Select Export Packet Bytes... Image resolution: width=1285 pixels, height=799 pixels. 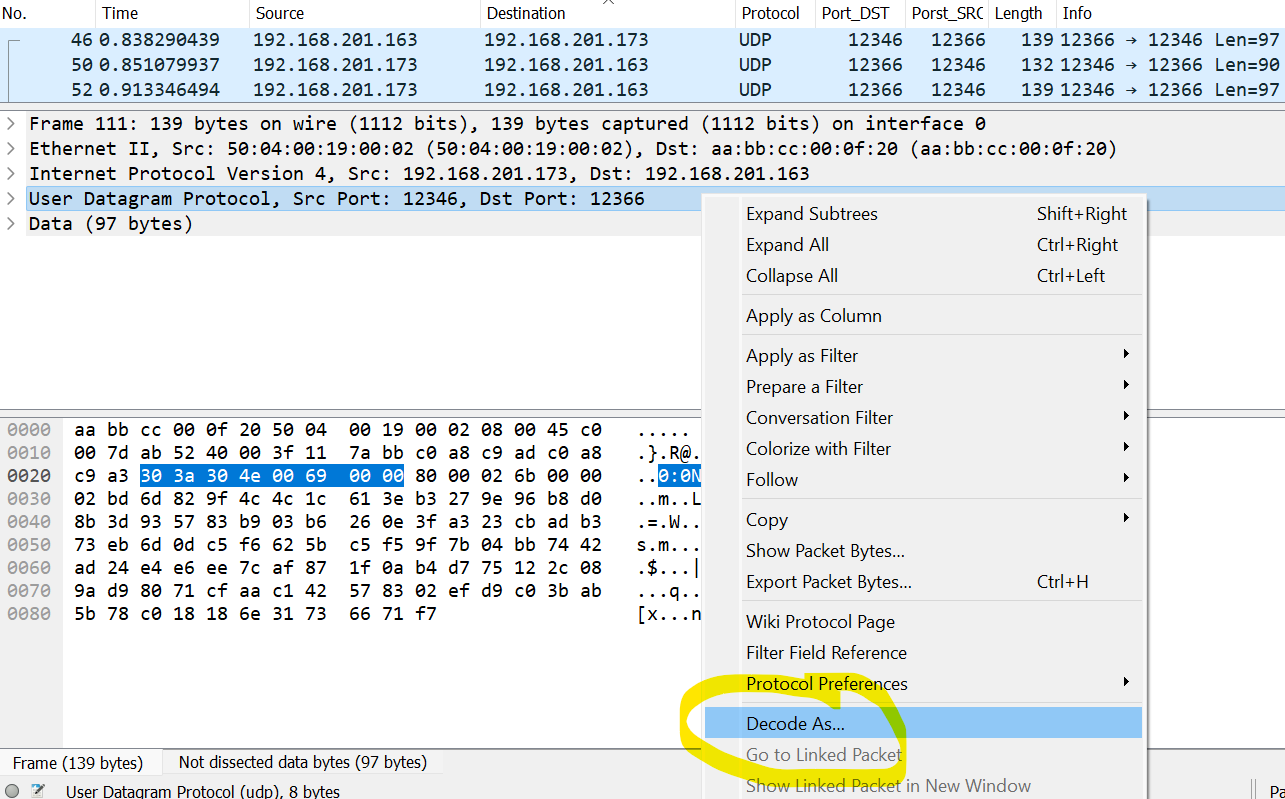pyautogui.click(x=923, y=582)
